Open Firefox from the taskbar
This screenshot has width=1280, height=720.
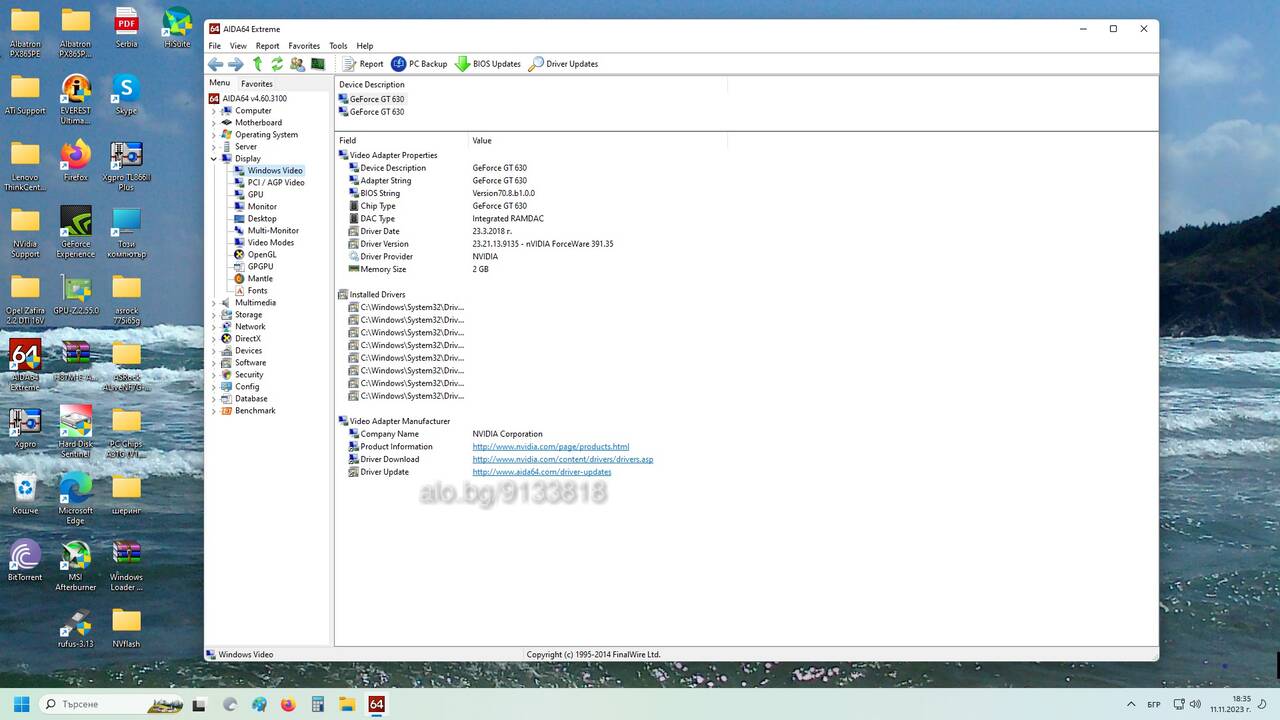pyautogui.click(x=289, y=704)
